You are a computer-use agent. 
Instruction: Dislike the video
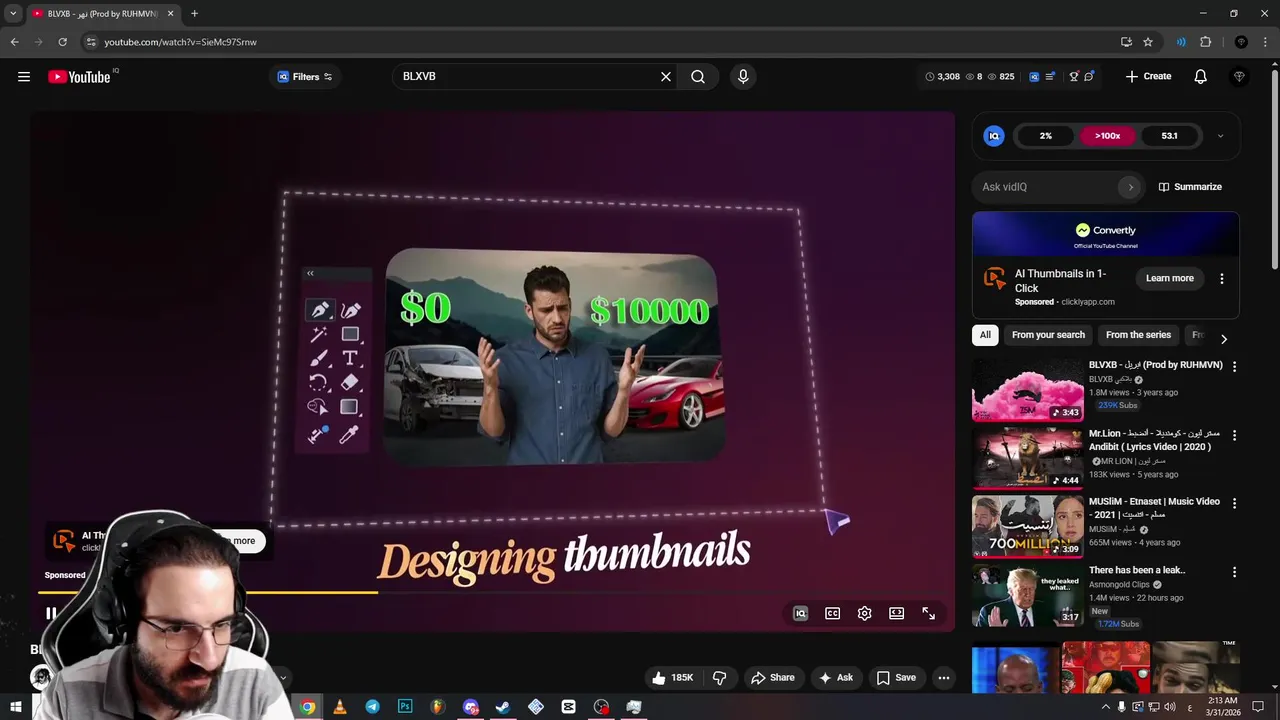[719, 678]
